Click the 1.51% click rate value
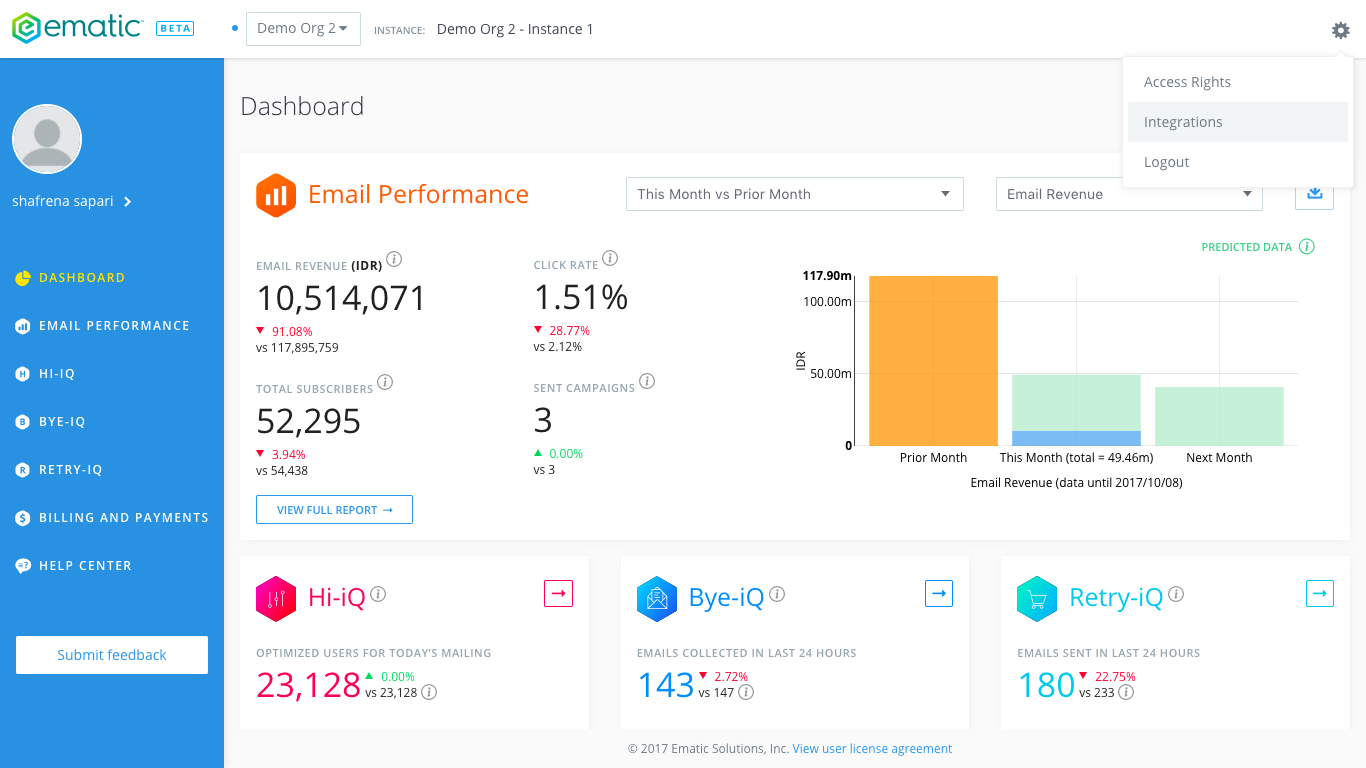 point(581,298)
